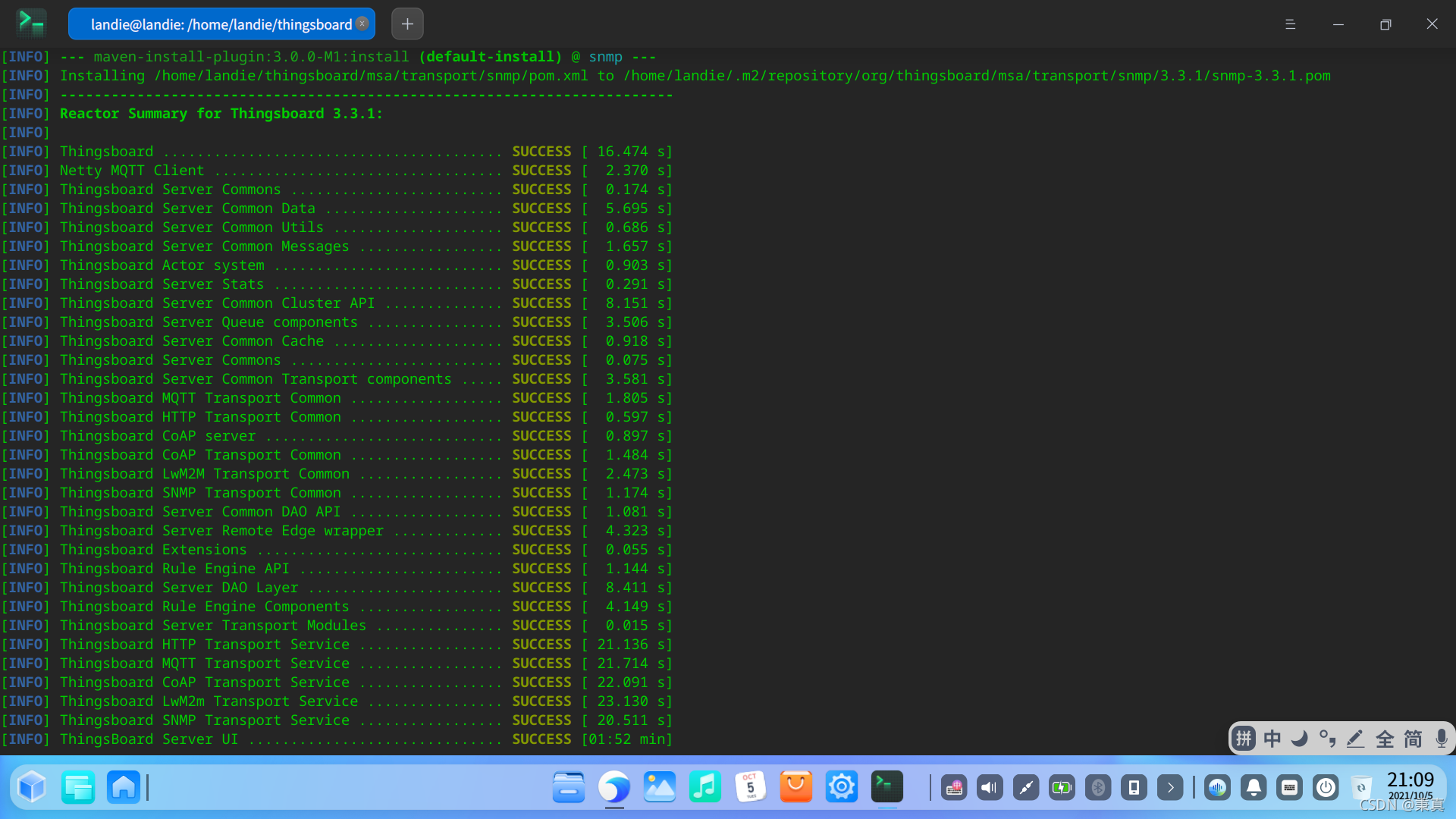Image resolution: width=1456 pixels, height=819 pixels.
Task: Toggle Chinese punctuation on input bar
Action: (1328, 738)
